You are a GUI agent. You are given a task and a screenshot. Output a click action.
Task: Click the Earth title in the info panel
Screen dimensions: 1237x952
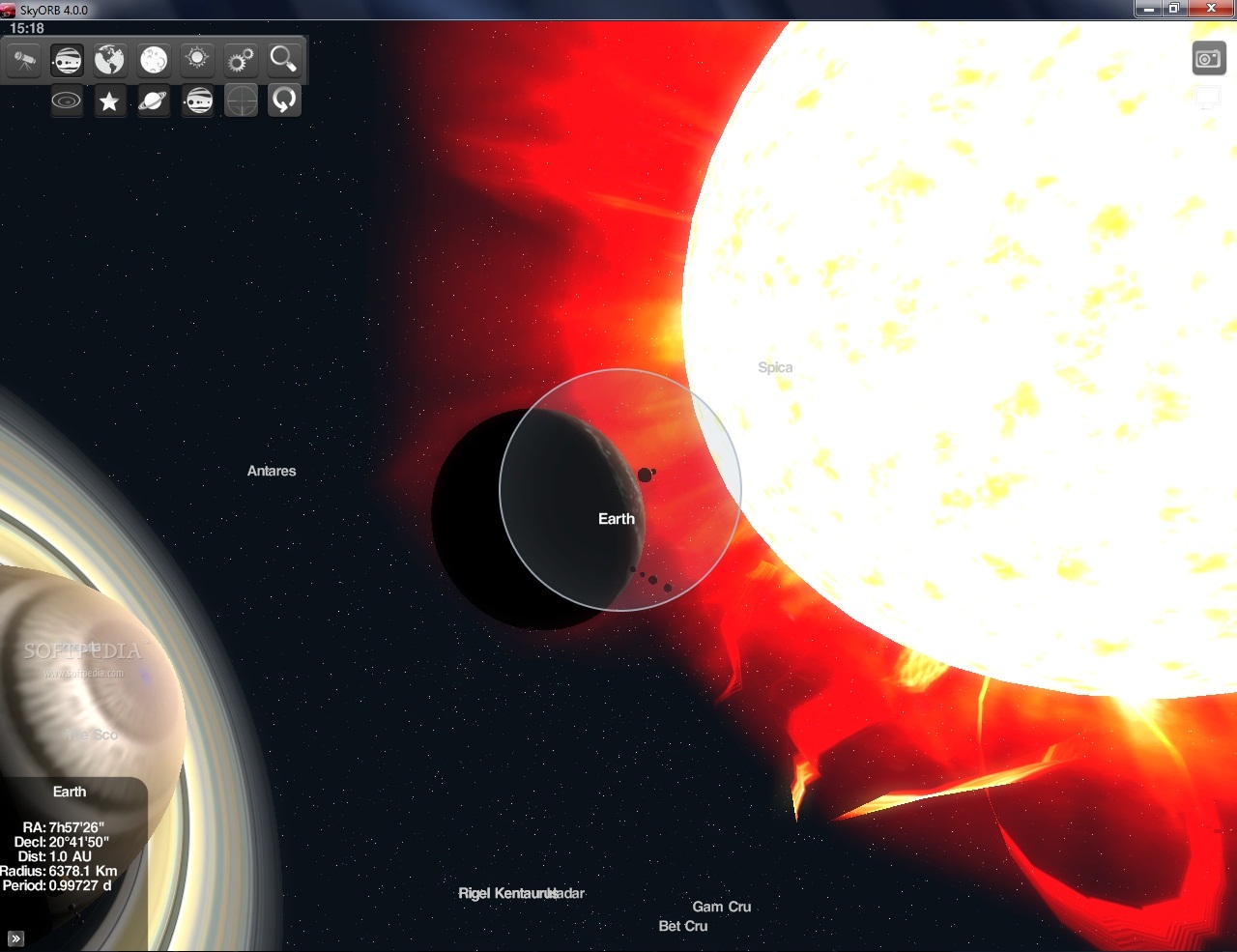coord(70,792)
